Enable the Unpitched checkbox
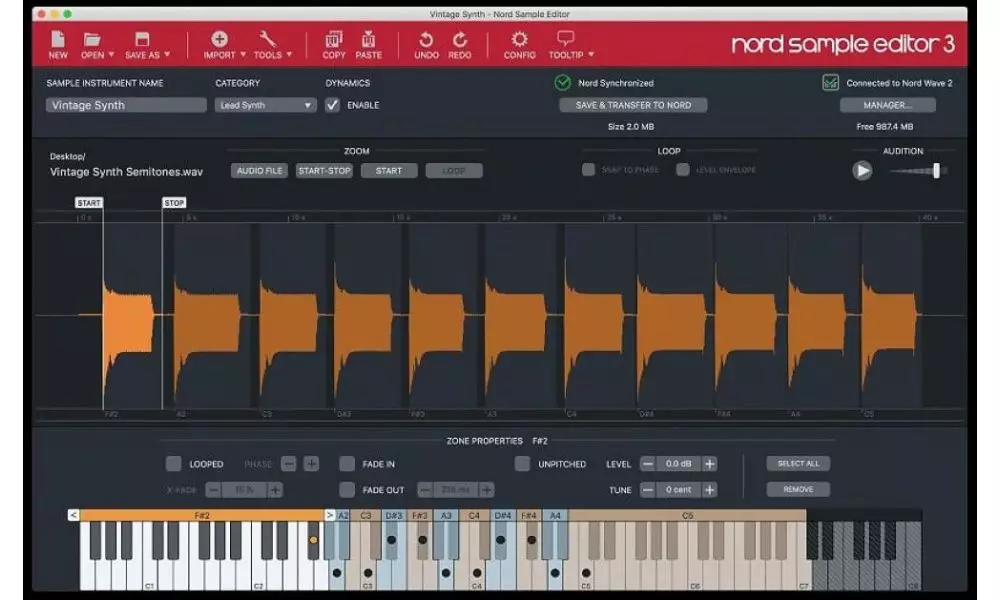1000x600 pixels. pos(522,464)
